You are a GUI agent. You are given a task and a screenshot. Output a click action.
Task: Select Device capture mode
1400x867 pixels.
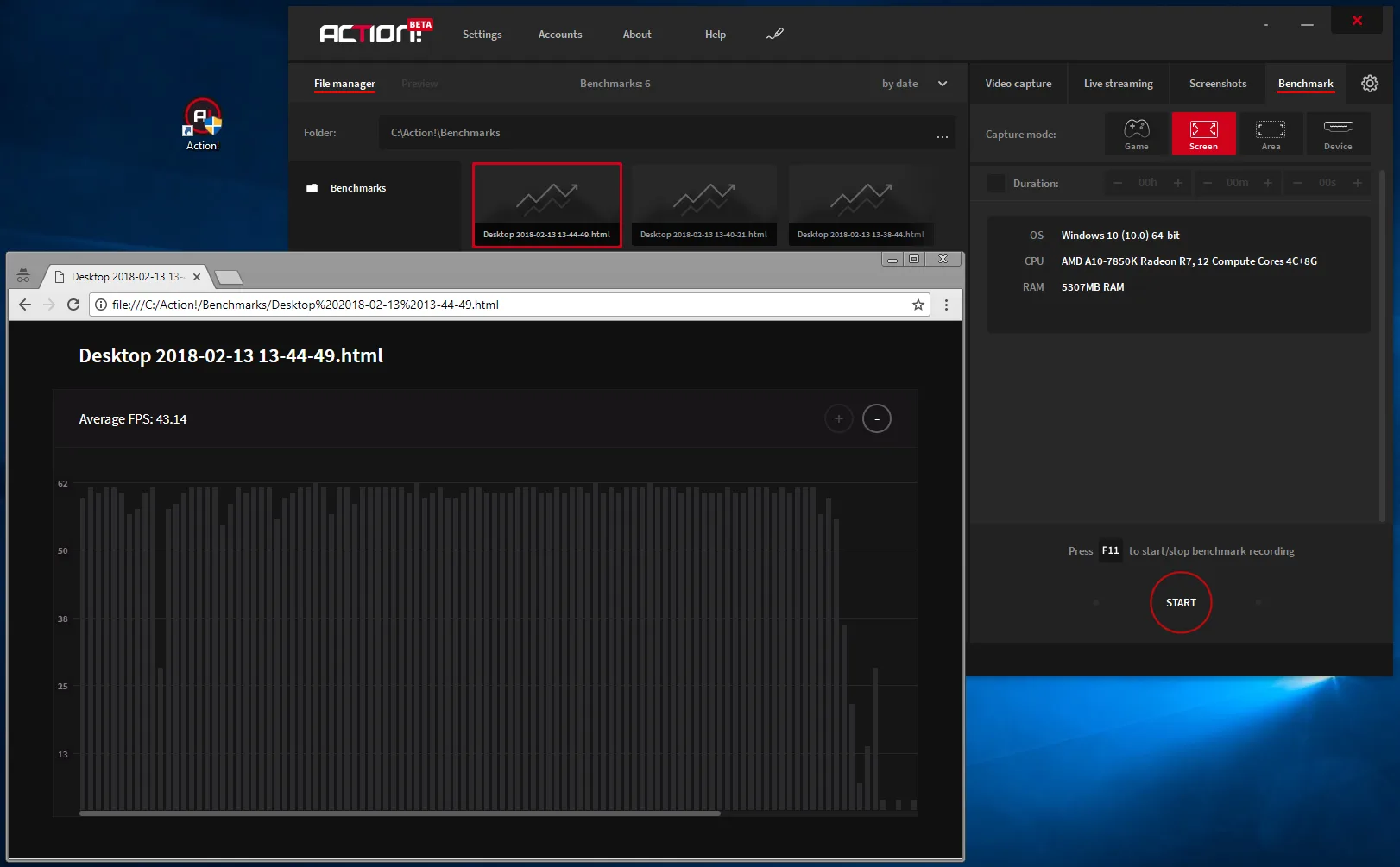(1338, 134)
